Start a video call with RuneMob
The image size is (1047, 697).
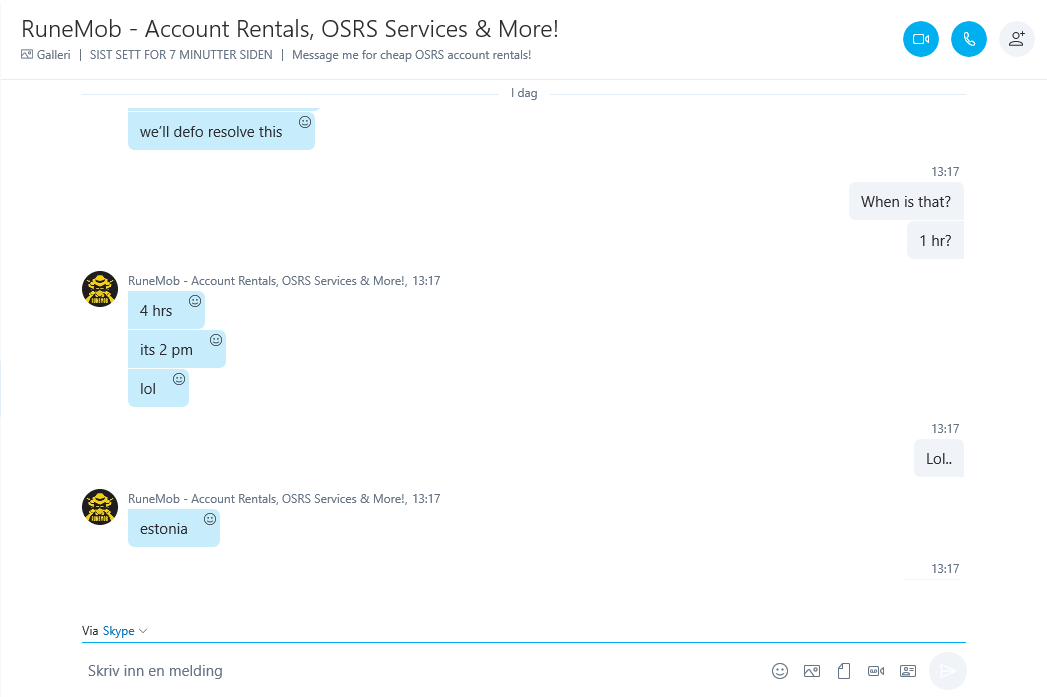pyautogui.click(x=921, y=39)
